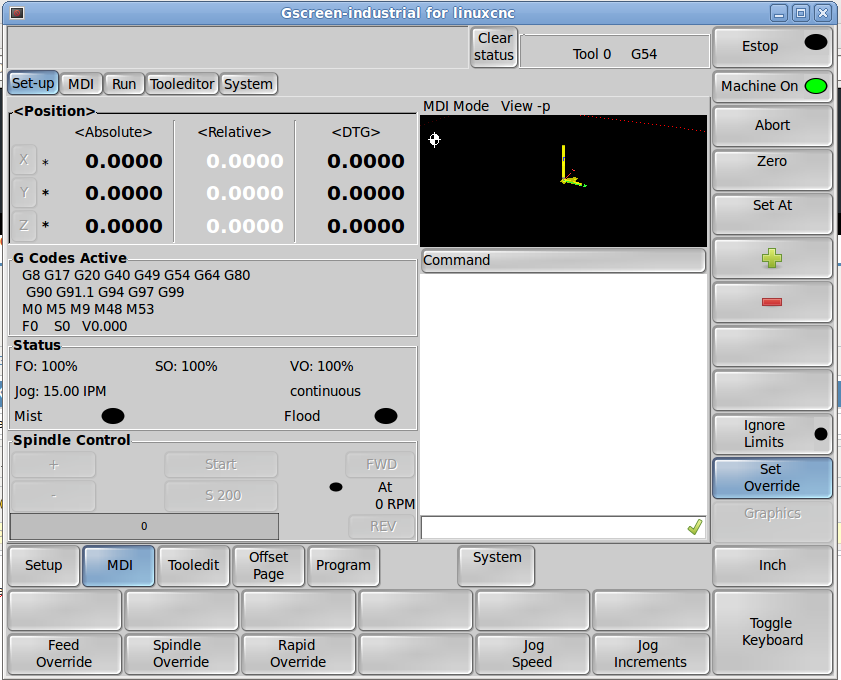This screenshot has width=841, height=680.
Task: Maximize the Gscreen window
Action: (x=801, y=13)
